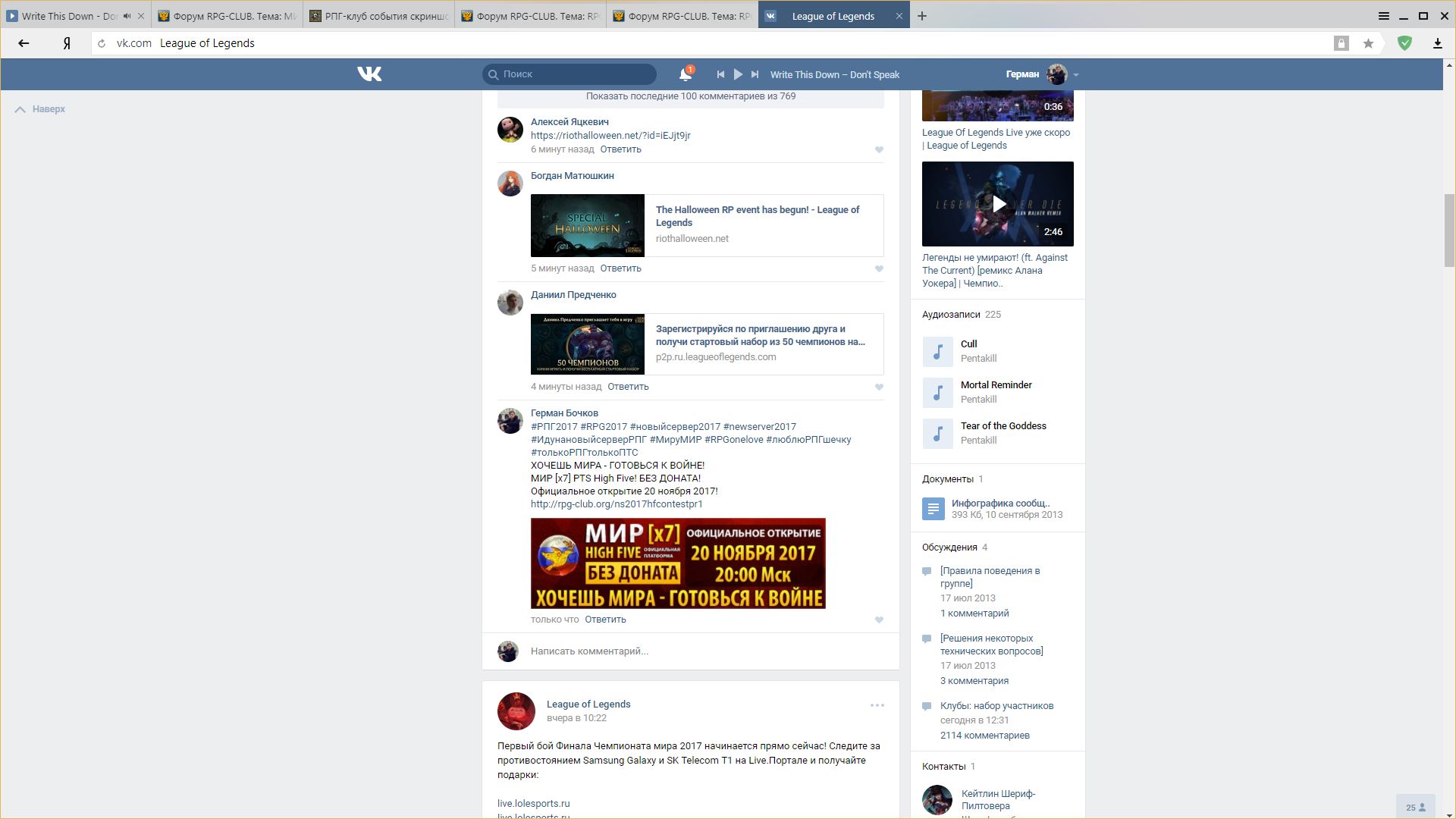Open League Of Legends Live video thumbnail

[998, 105]
